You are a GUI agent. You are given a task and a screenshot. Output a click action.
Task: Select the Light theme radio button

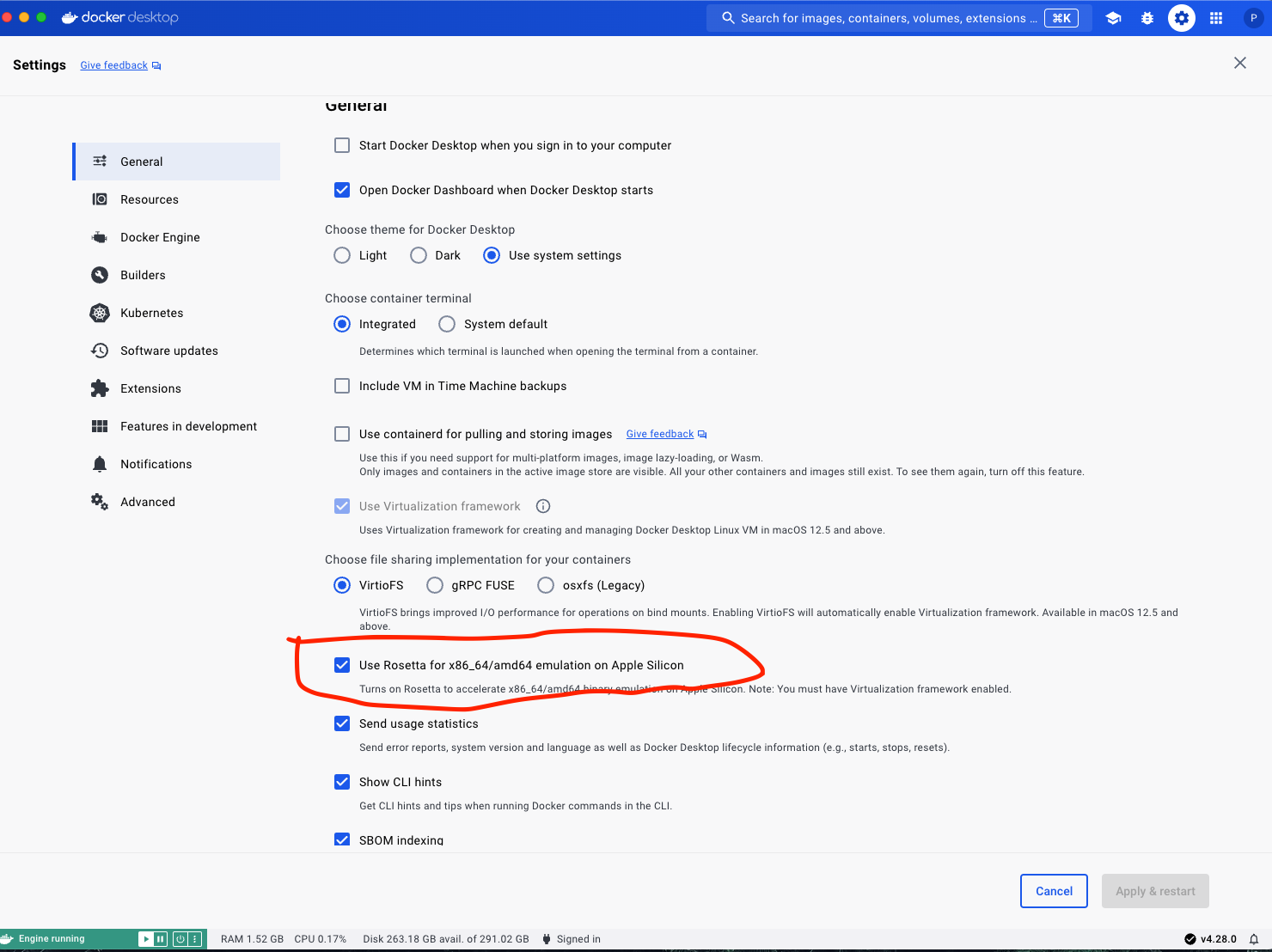342,255
